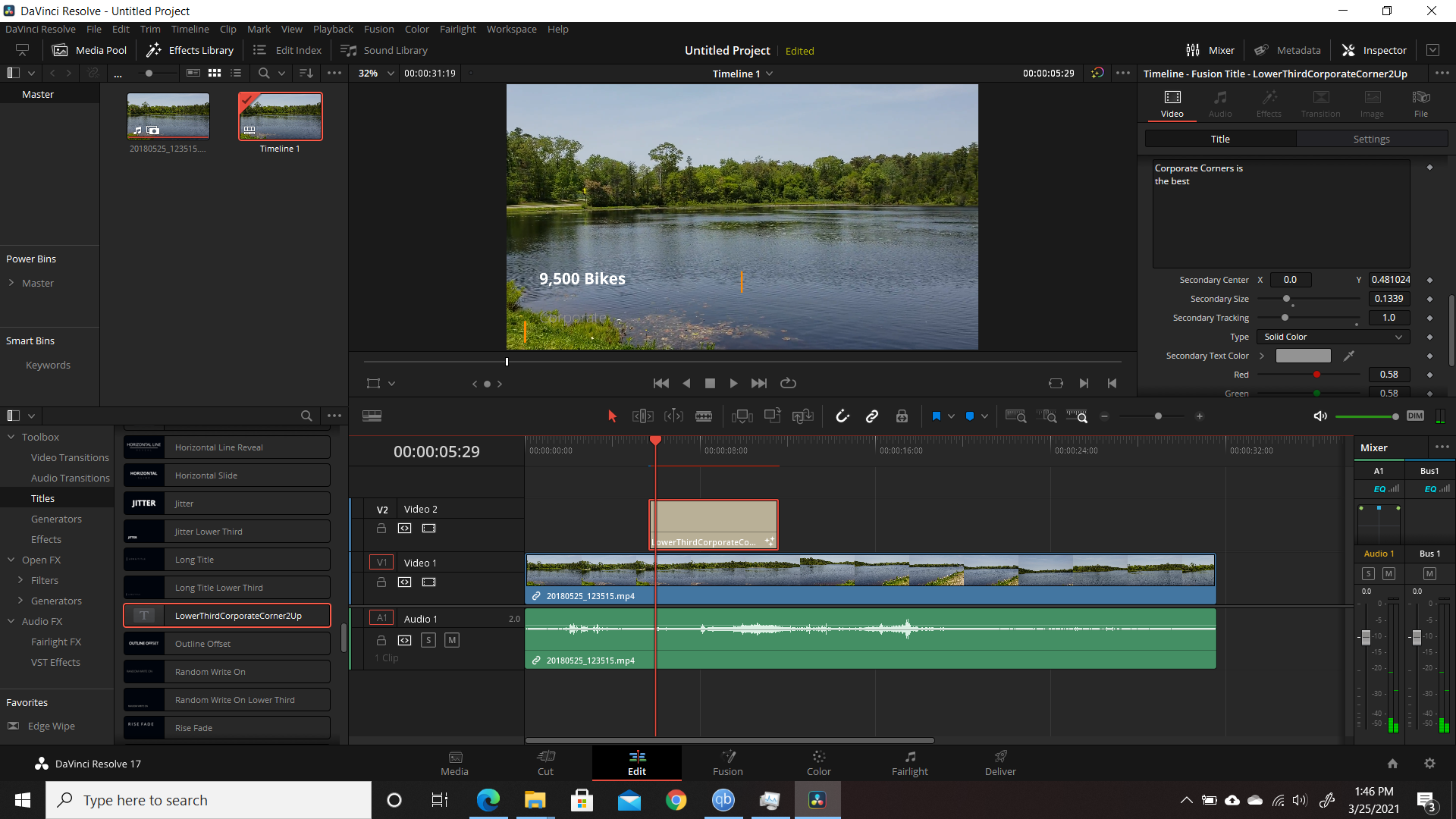Select the arrow selection mode tool
Screen dimensions: 1456x819
(x=612, y=416)
